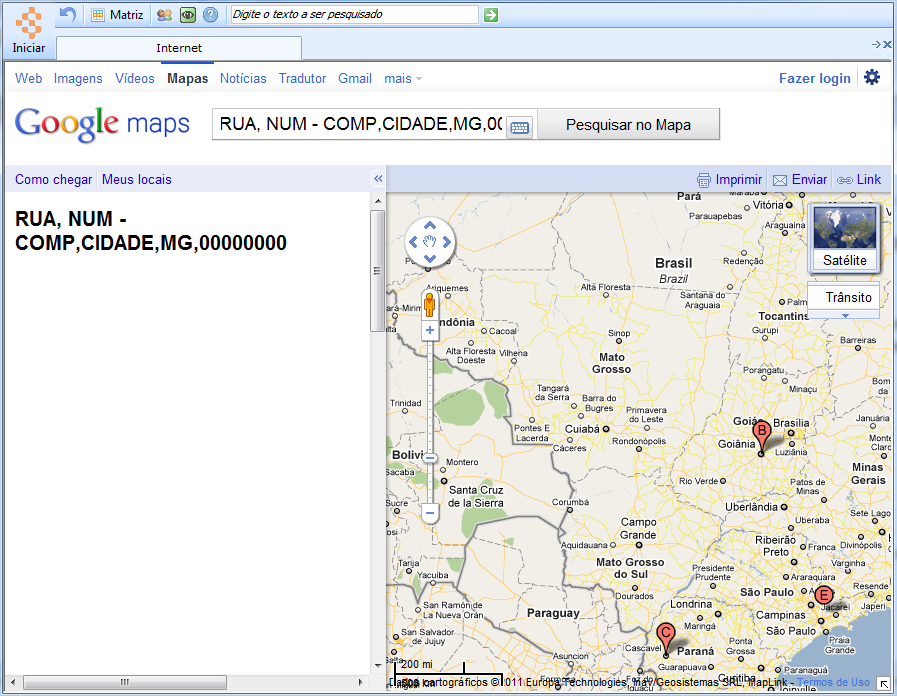Pan the map down with the arrow

pyautogui.click(x=430, y=258)
